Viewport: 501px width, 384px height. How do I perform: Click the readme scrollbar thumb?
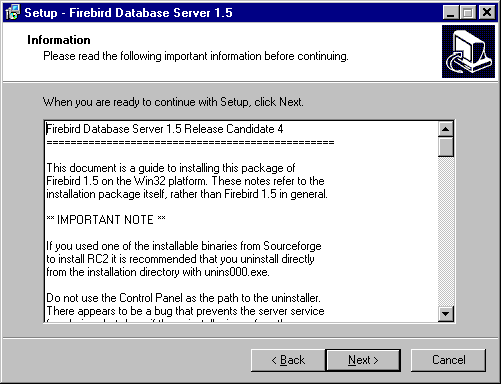click(x=446, y=147)
